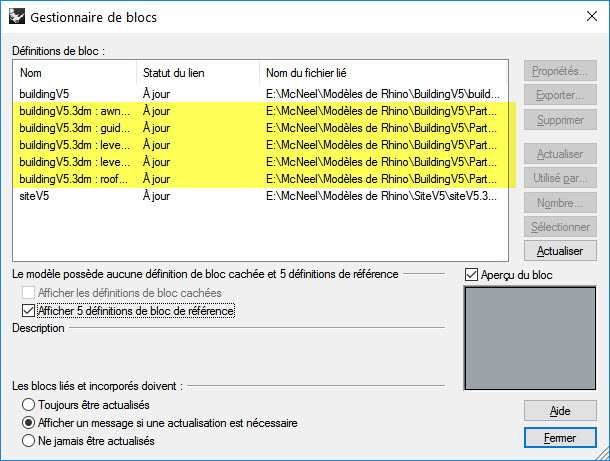This screenshot has height=461, width=610.
Task: Click the À jour status of the awn... row
Action: pyautogui.click(x=156, y=111)
